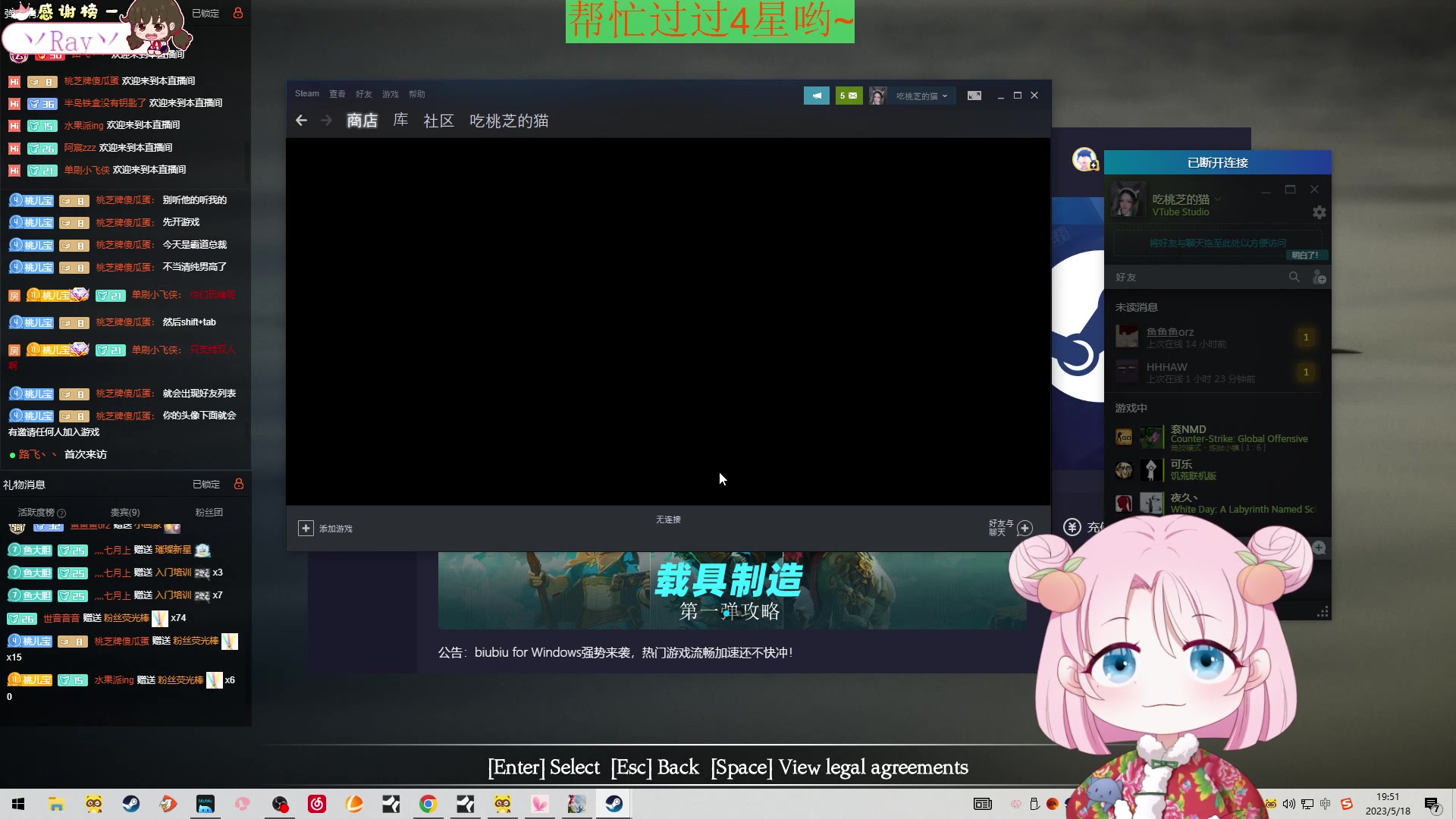
Task: Toggle 中 input language indicator
Action: pyautogui.click(x=1326, y=804)
